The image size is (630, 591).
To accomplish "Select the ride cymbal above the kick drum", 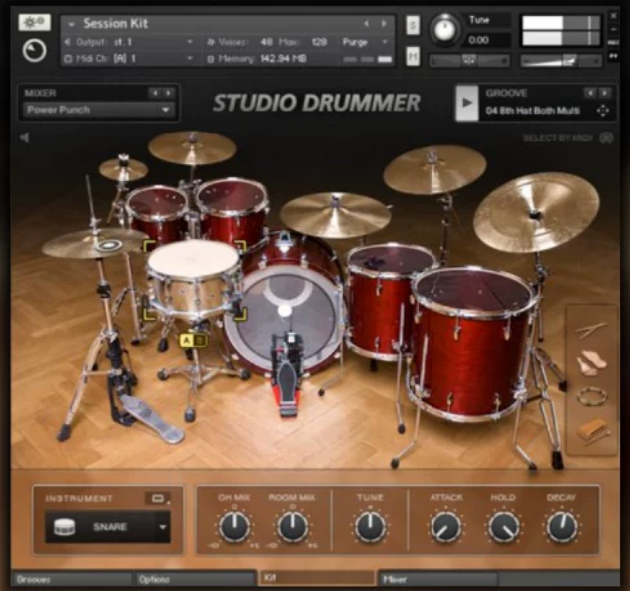I will [335, 214].
